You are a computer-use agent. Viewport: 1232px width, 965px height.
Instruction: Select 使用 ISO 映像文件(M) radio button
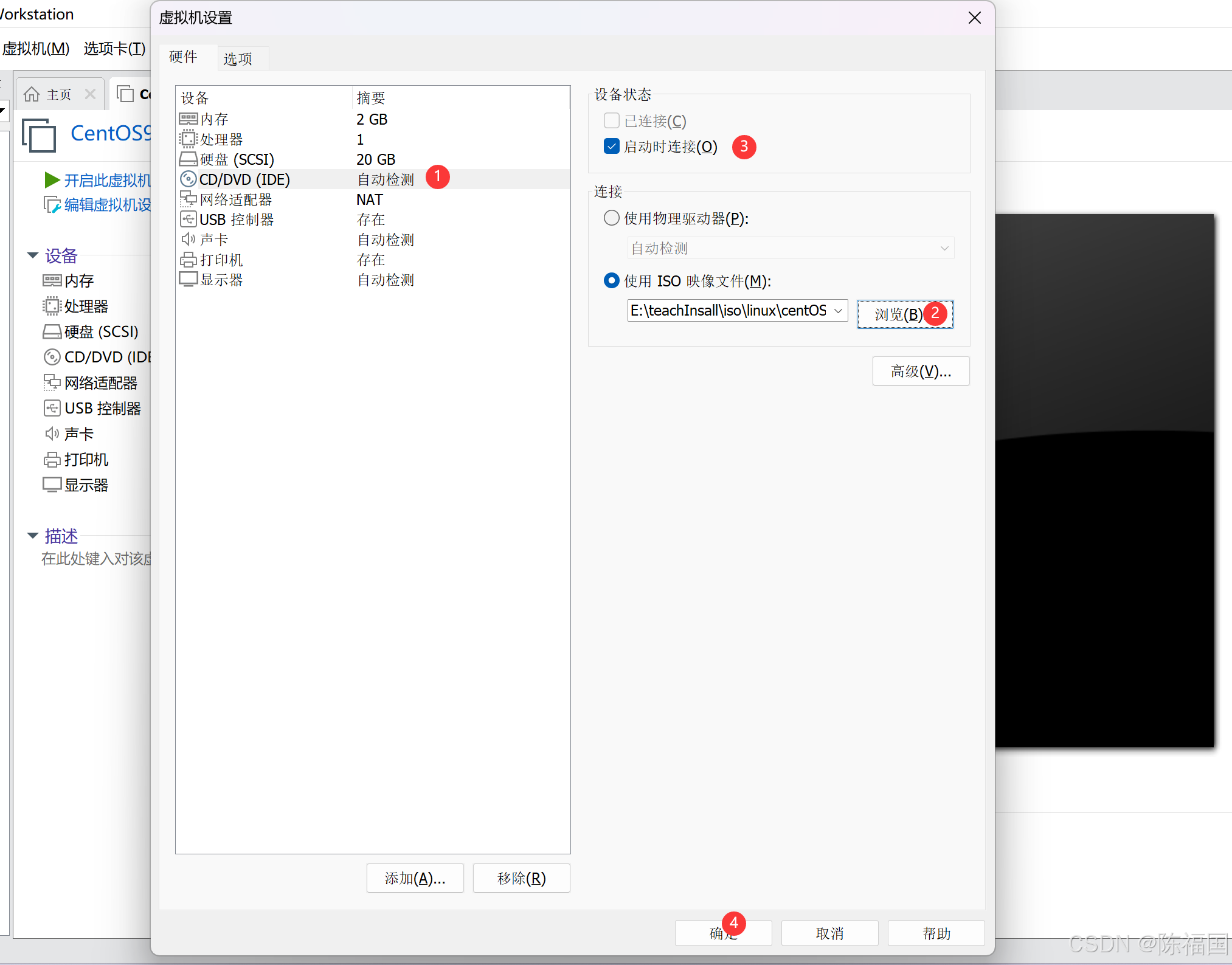[x=612, y=280]
